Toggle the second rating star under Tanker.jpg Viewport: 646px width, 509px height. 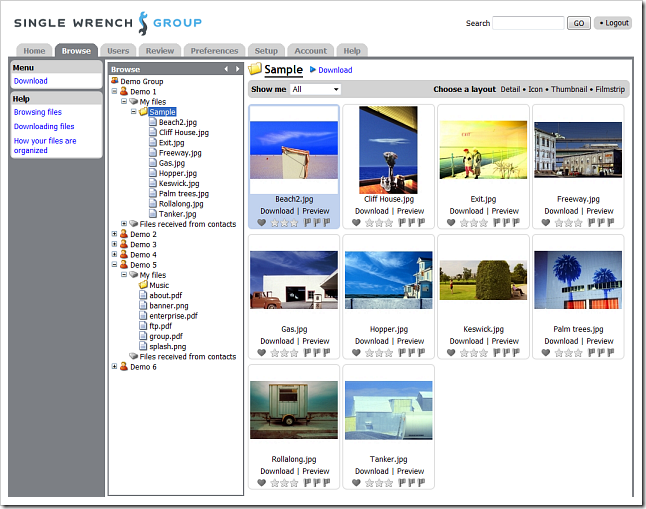point(379,483)
